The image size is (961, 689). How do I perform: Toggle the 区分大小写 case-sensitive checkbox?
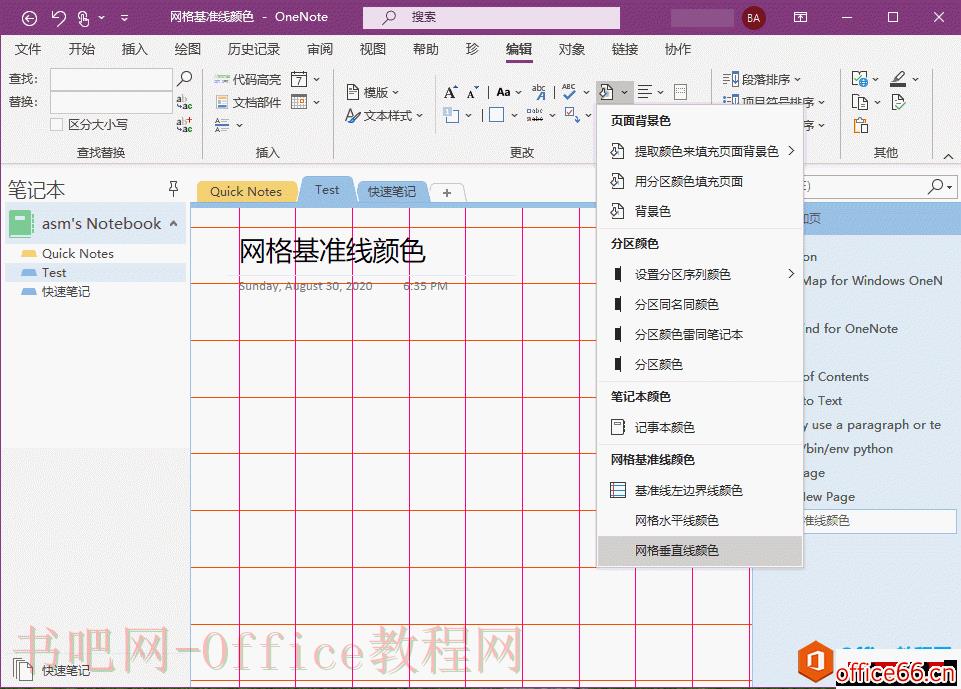pyautogui.click(x=56, y=124)
